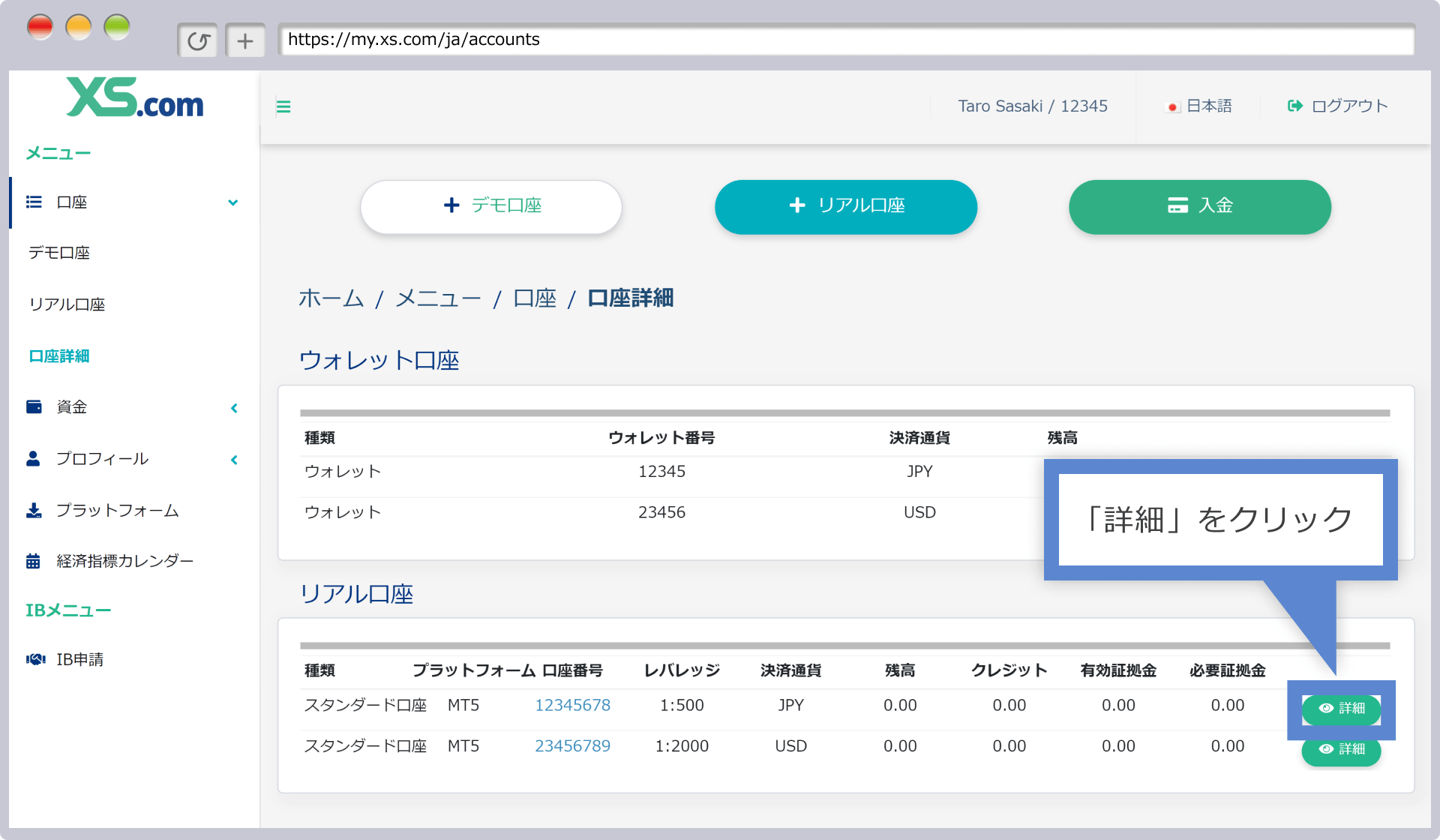Image resolution: width=1440 pixels, height=840 pixels.
Task: Select 口座詳細 in the sidebar
Action: [59, 356]
